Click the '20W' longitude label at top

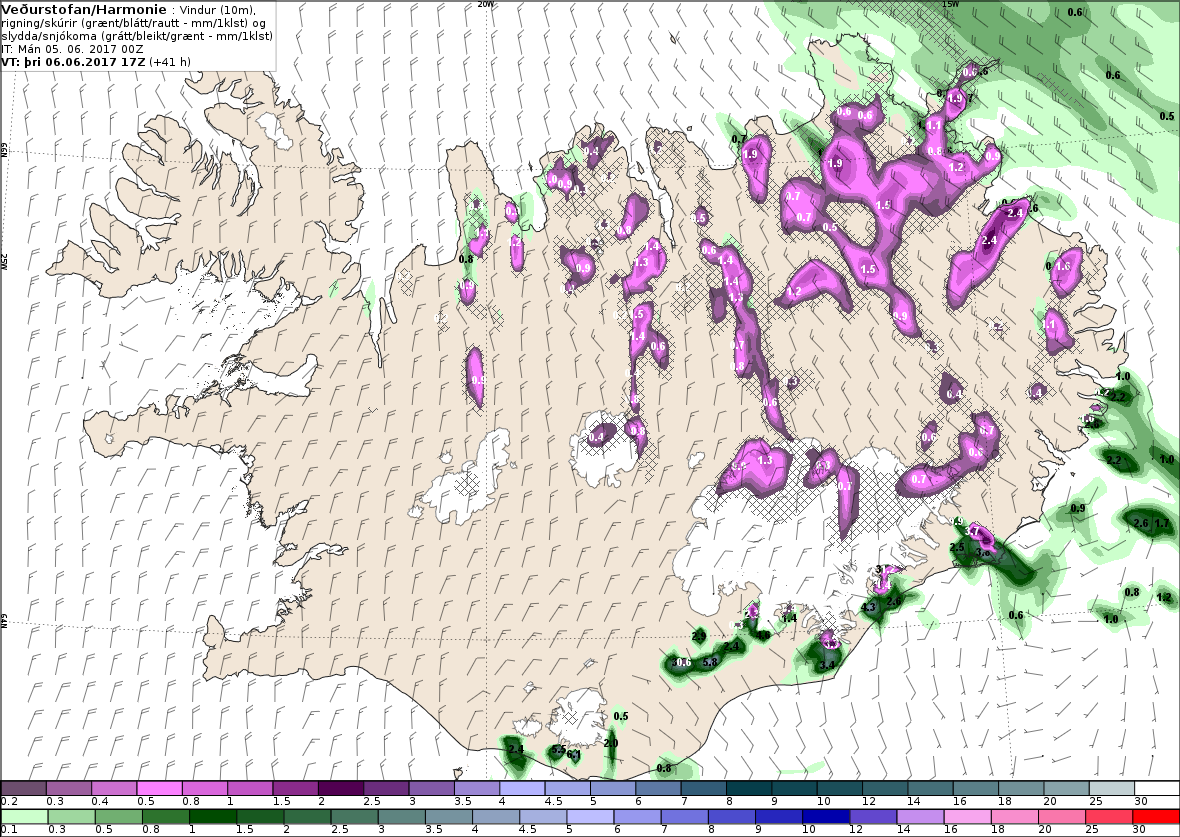486,4
